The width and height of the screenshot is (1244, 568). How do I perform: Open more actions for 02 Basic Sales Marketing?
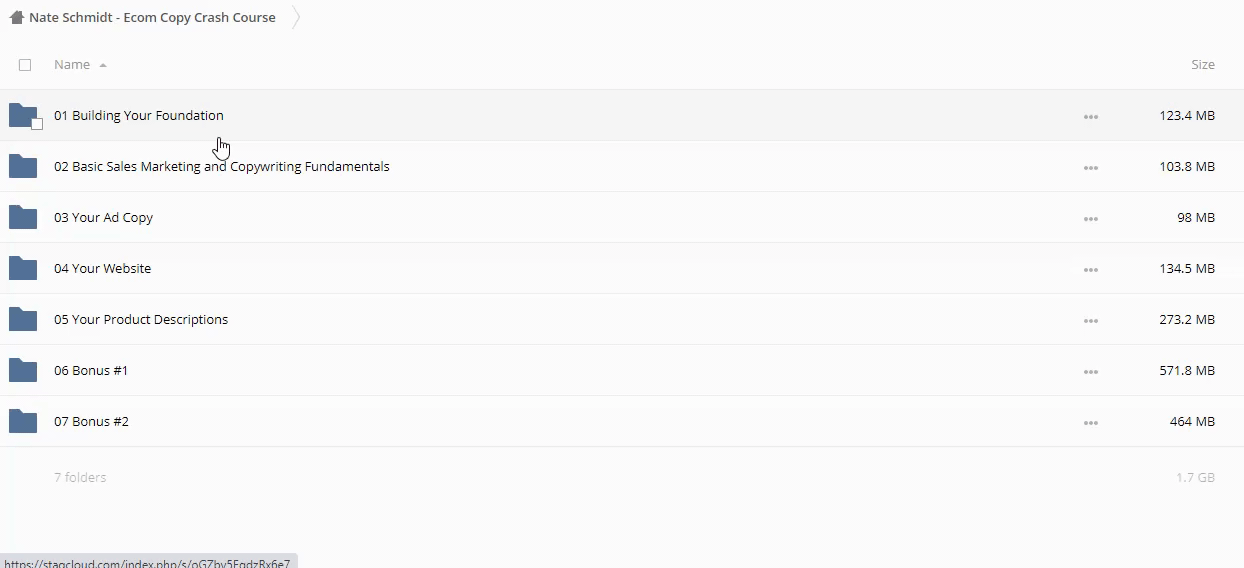[1090, 167]
